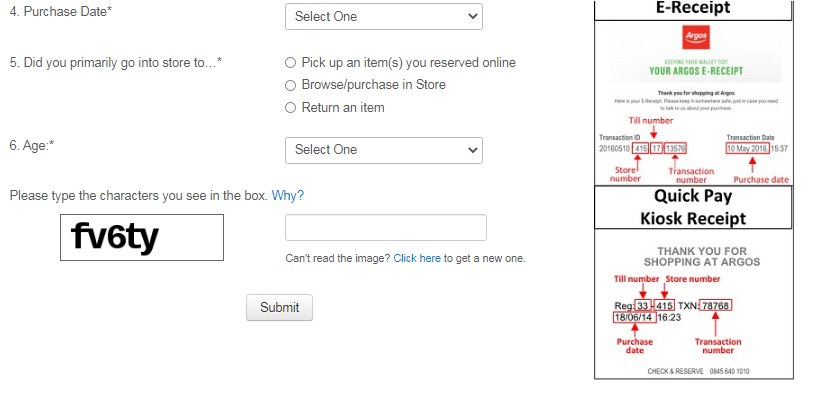The height and width of the screenshot is (405, 825).
Task: Select the 'Return an item' radio button
Action: (291, 107)
